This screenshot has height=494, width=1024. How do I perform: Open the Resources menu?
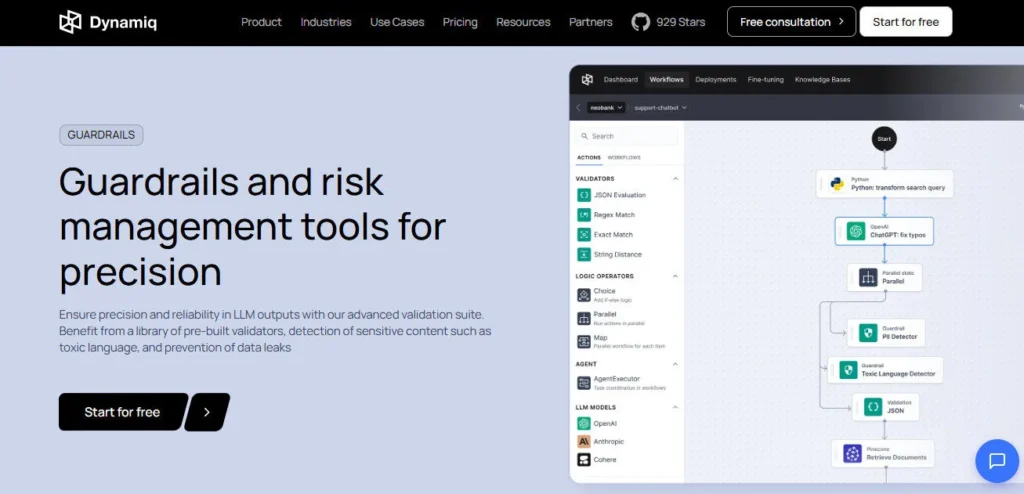coord(523,22)
